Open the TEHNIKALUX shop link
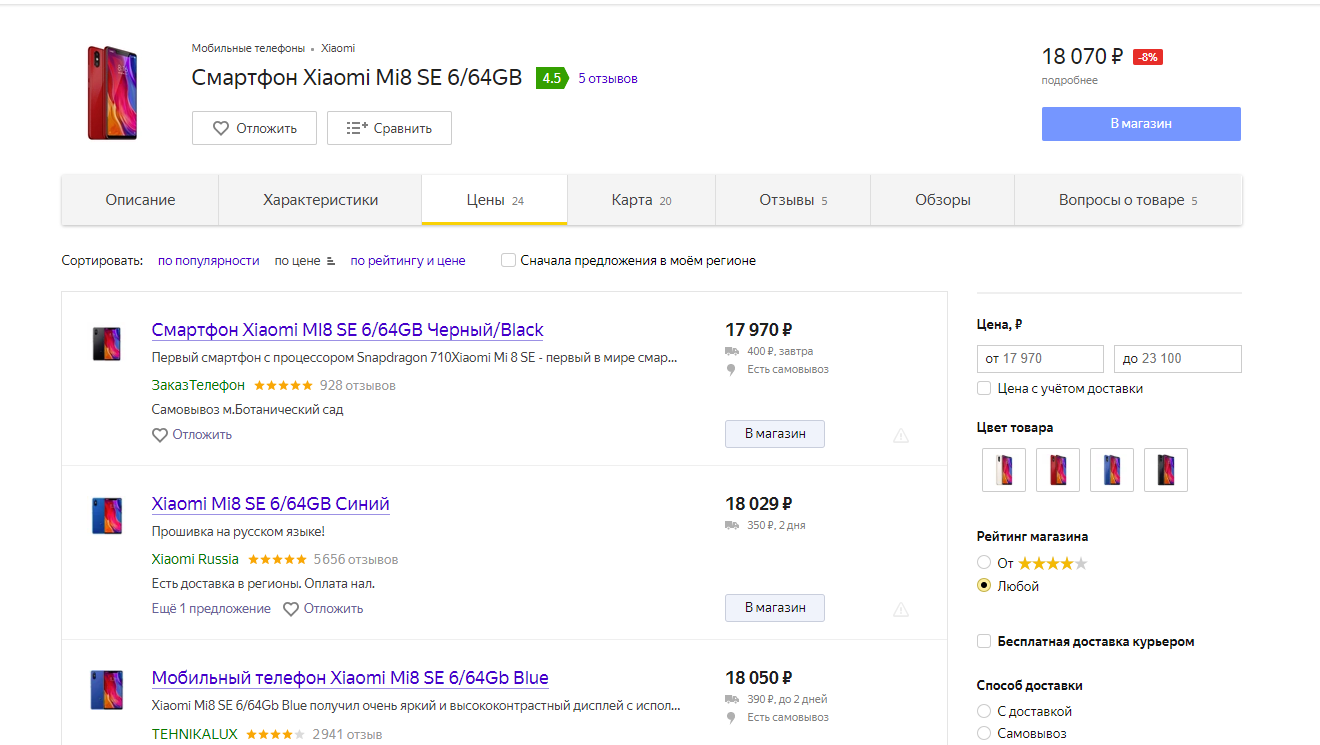Viewport: 1320px width, 745px height. (195, 734)
